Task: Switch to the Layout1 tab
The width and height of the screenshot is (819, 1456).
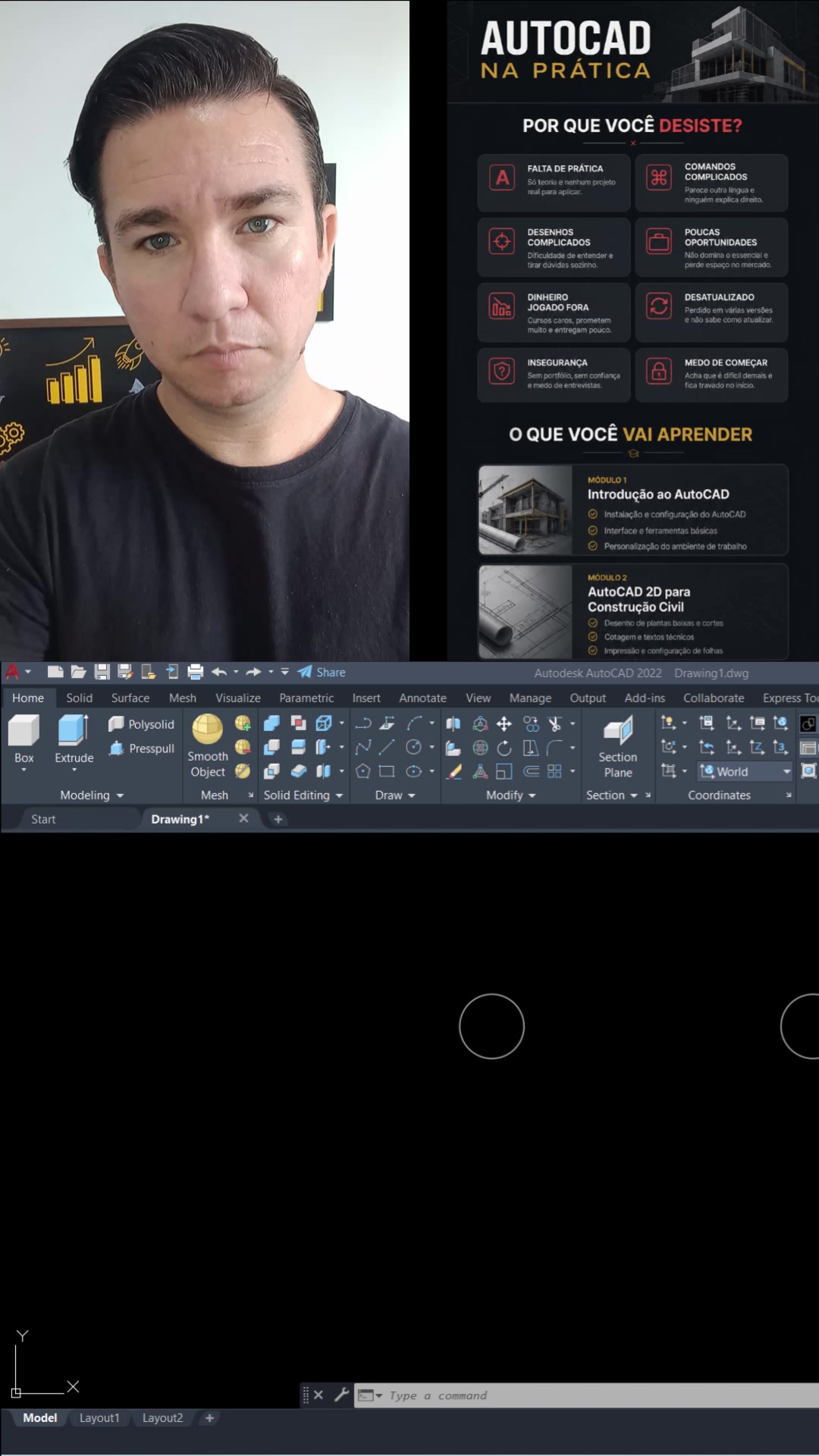Action: (99, 1418)
